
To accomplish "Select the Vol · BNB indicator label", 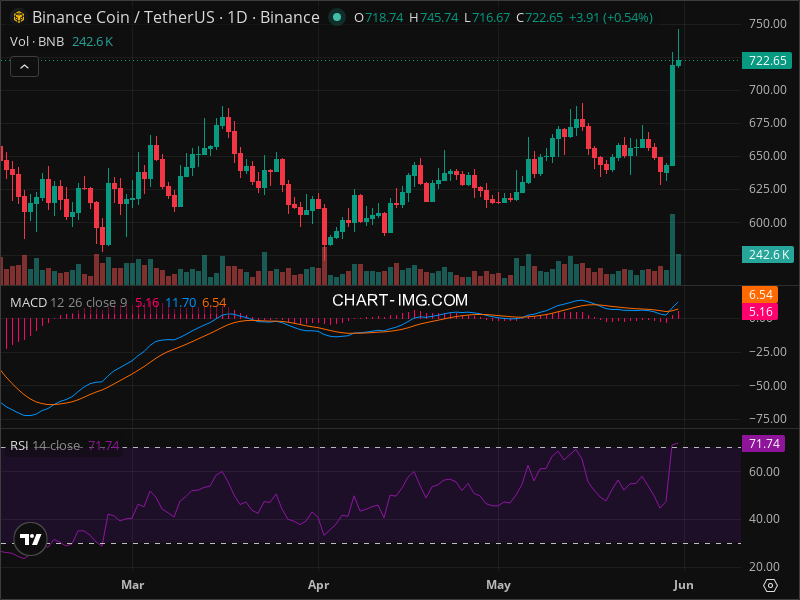I will [x=37, y=42].
